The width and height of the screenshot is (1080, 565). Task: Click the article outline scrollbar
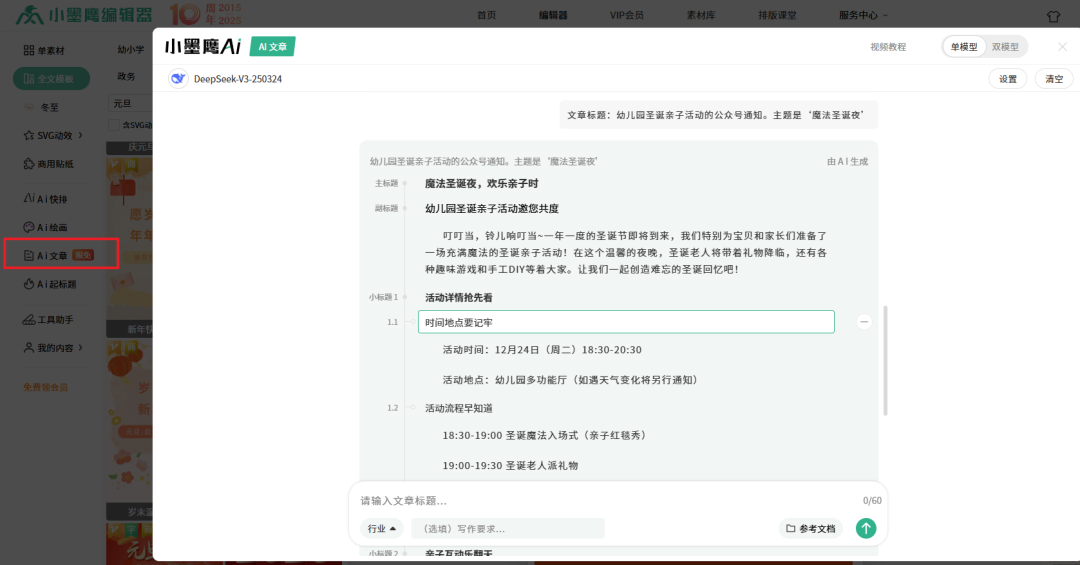pyautogui.click(x=885, y=360)
